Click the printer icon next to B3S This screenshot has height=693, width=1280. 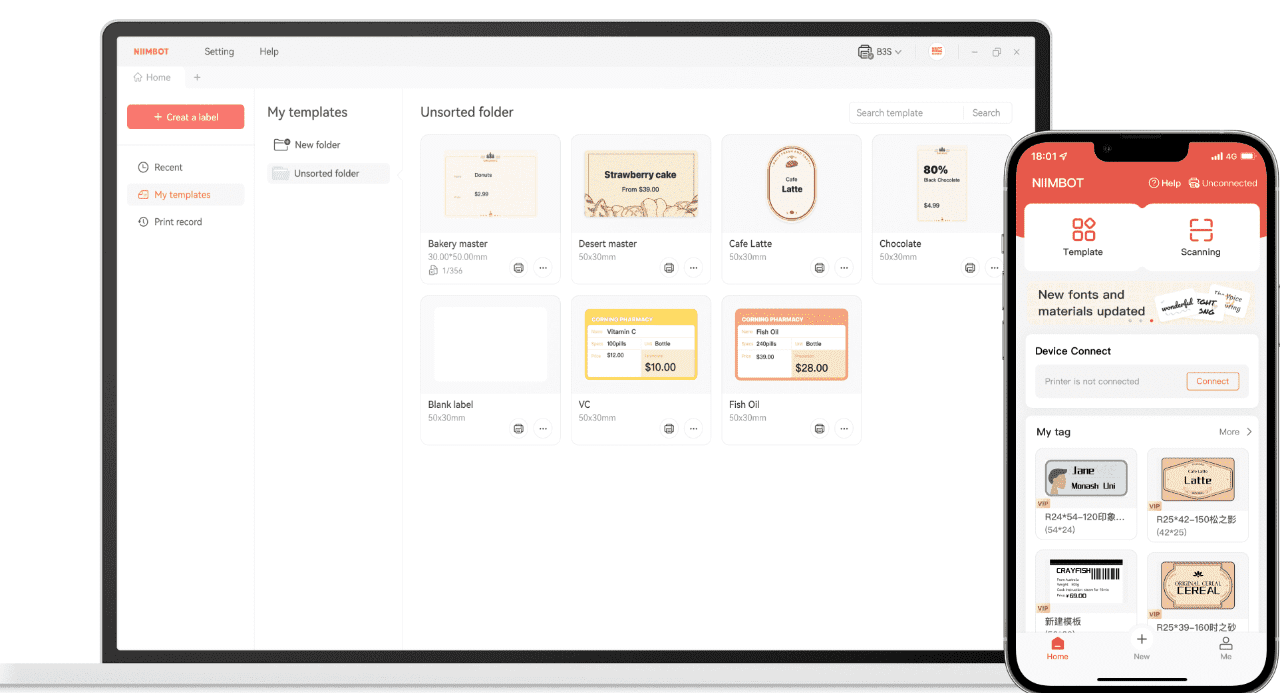[865, 52]
